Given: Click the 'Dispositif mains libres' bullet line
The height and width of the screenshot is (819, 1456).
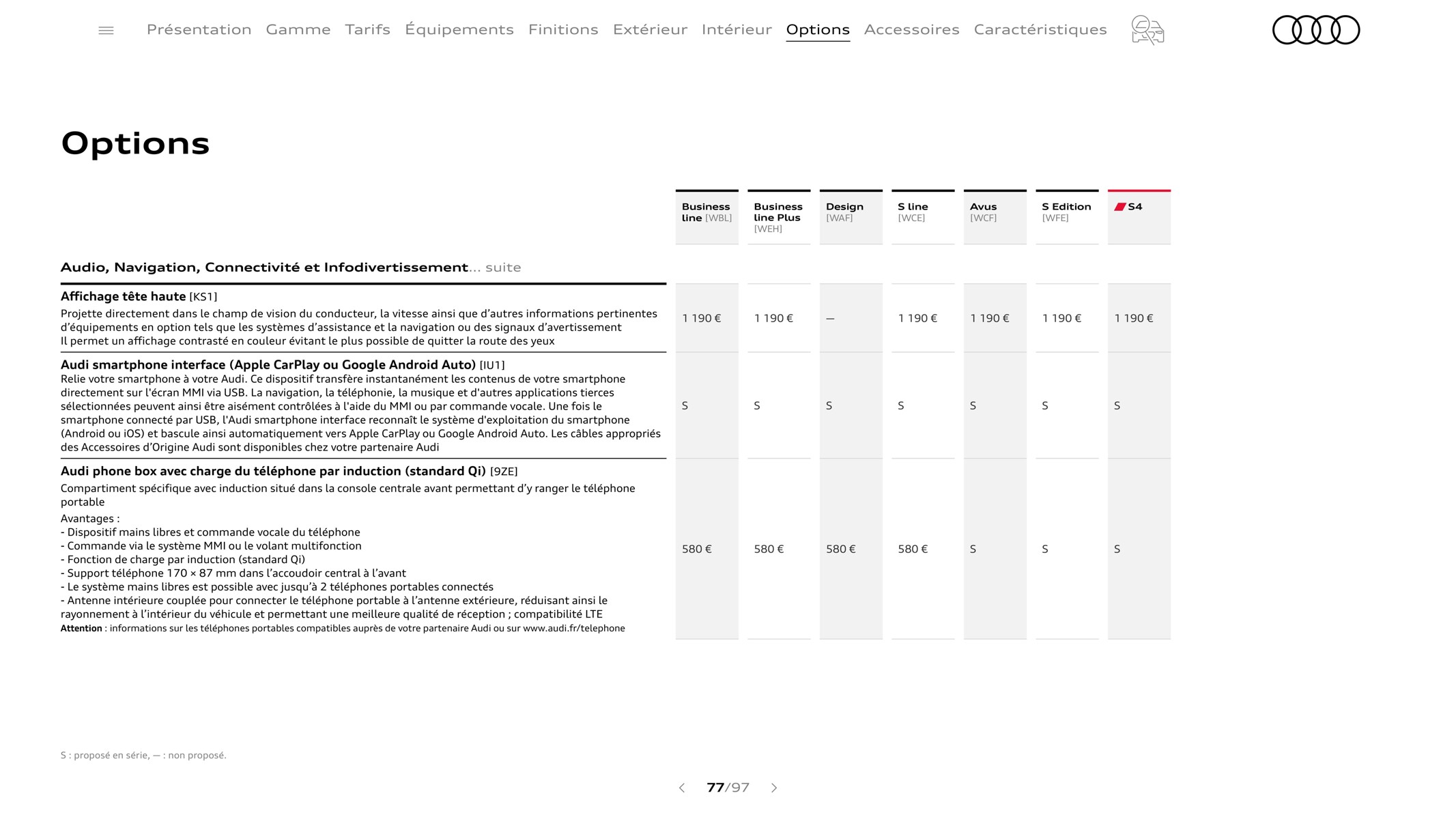Looking at the screenshot, I should tap(210, 532).
